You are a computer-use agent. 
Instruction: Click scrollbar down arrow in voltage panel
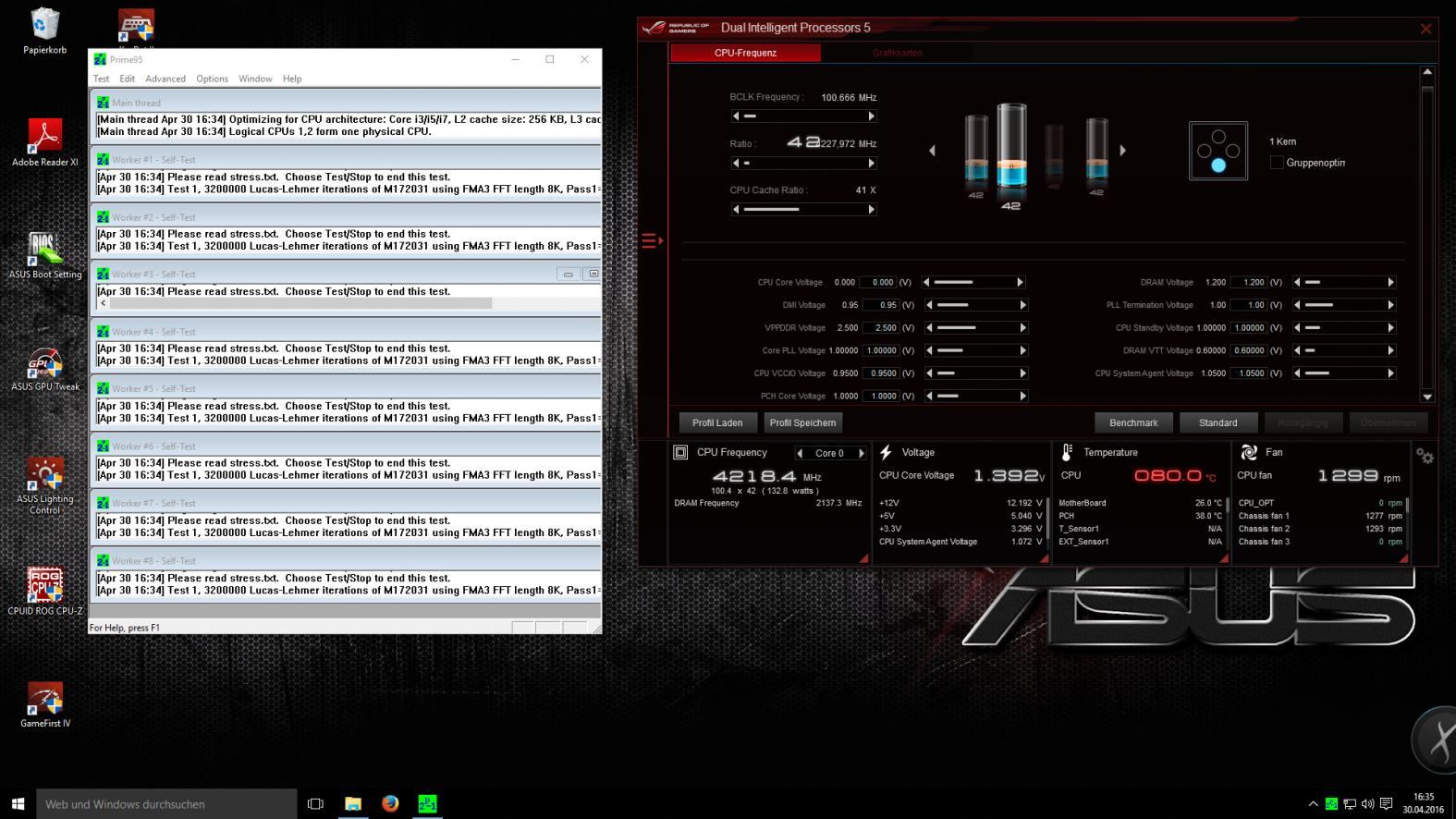[1427, 397]
